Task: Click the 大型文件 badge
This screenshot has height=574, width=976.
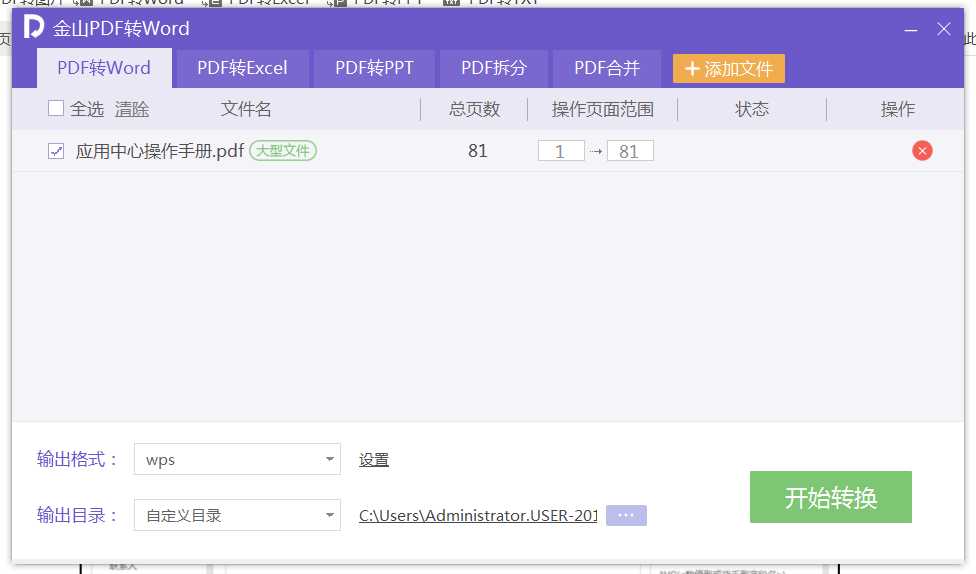Action: click(x=283, y=151)
